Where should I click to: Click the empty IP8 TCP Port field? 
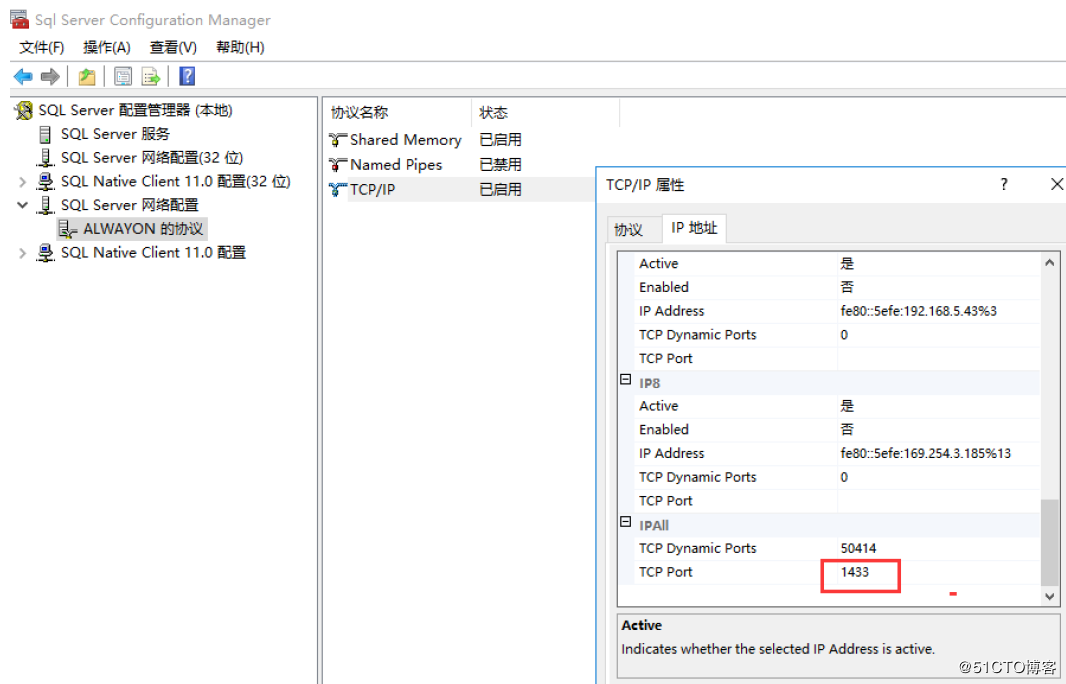coord(939,501)
